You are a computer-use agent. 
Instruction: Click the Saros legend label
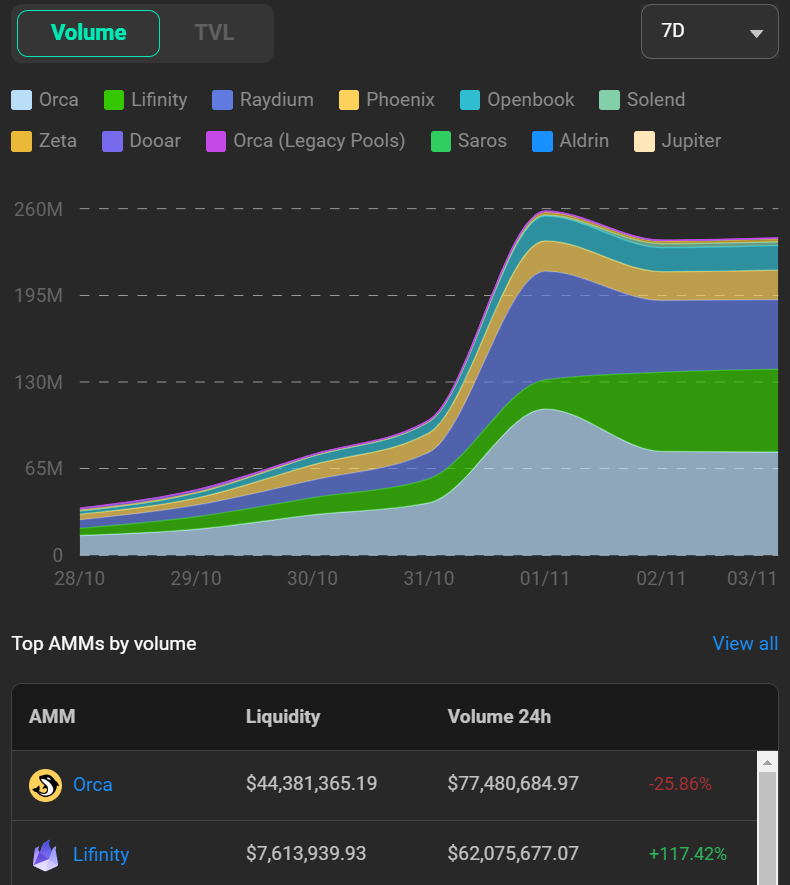click(x=482, y=141)
